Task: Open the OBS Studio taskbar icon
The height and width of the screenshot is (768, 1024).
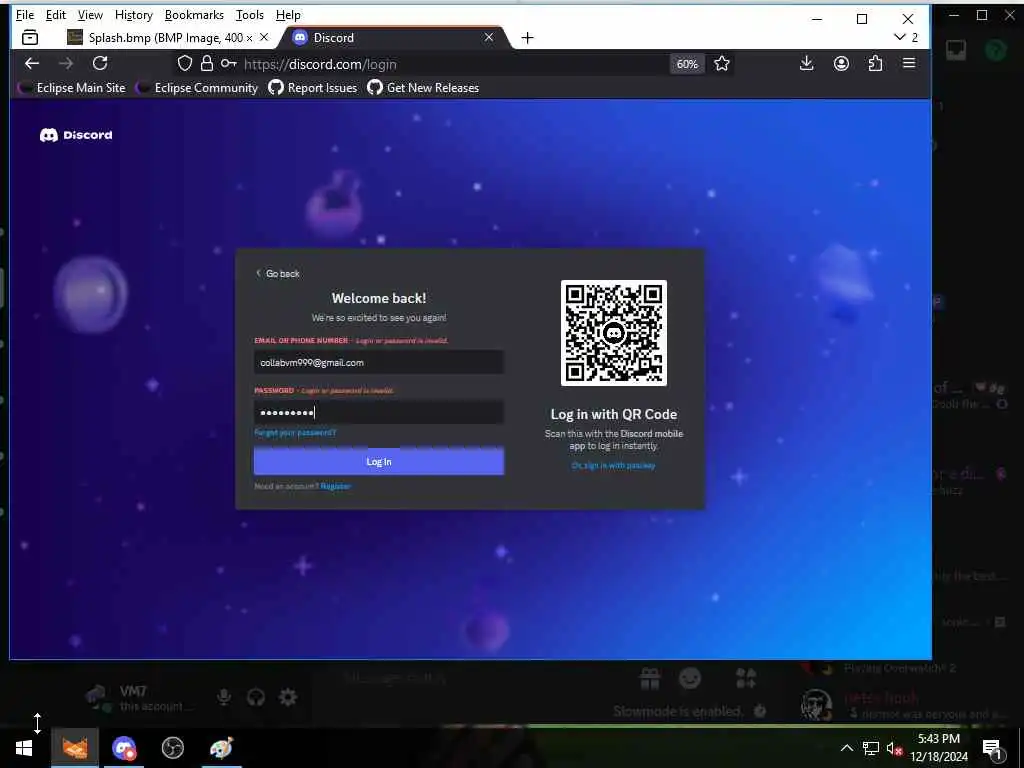Action: [173, 748]
